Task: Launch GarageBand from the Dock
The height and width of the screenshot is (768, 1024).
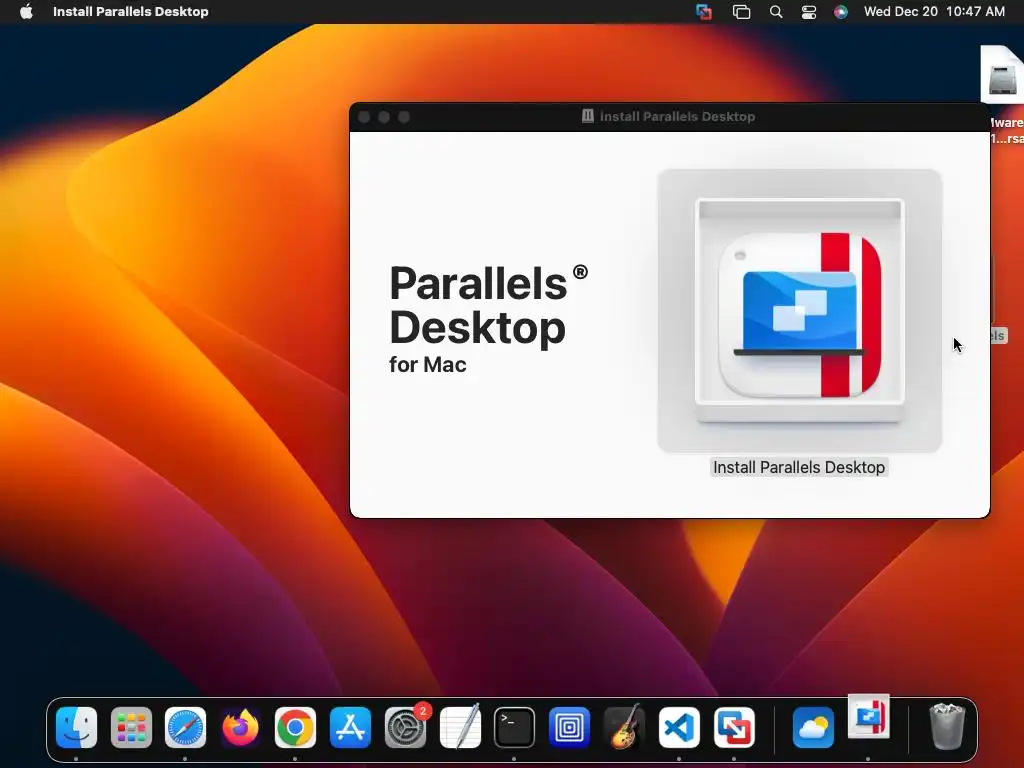Action: click(624, 727)
